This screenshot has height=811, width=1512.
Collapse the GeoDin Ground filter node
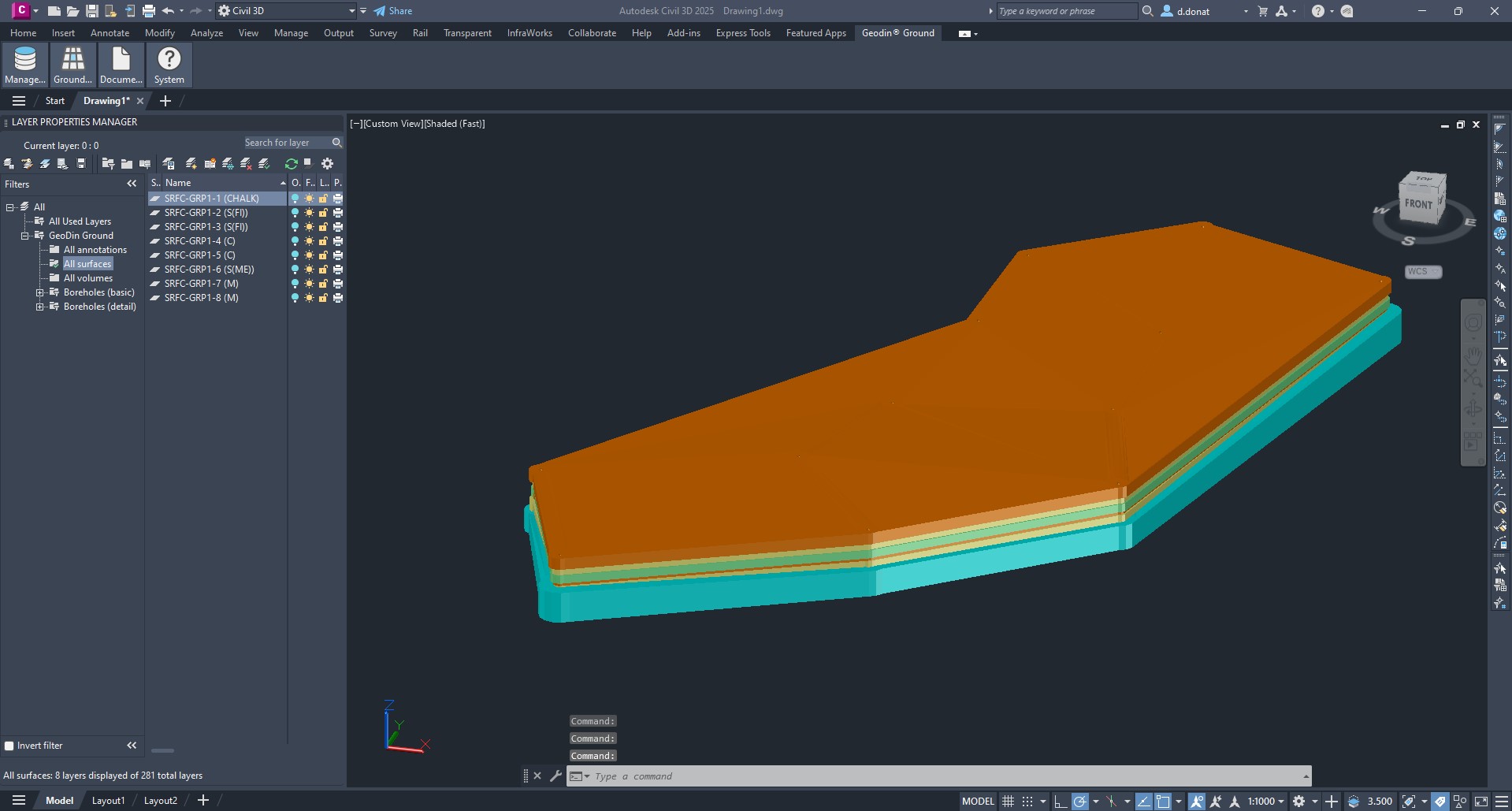click(24, 236)
